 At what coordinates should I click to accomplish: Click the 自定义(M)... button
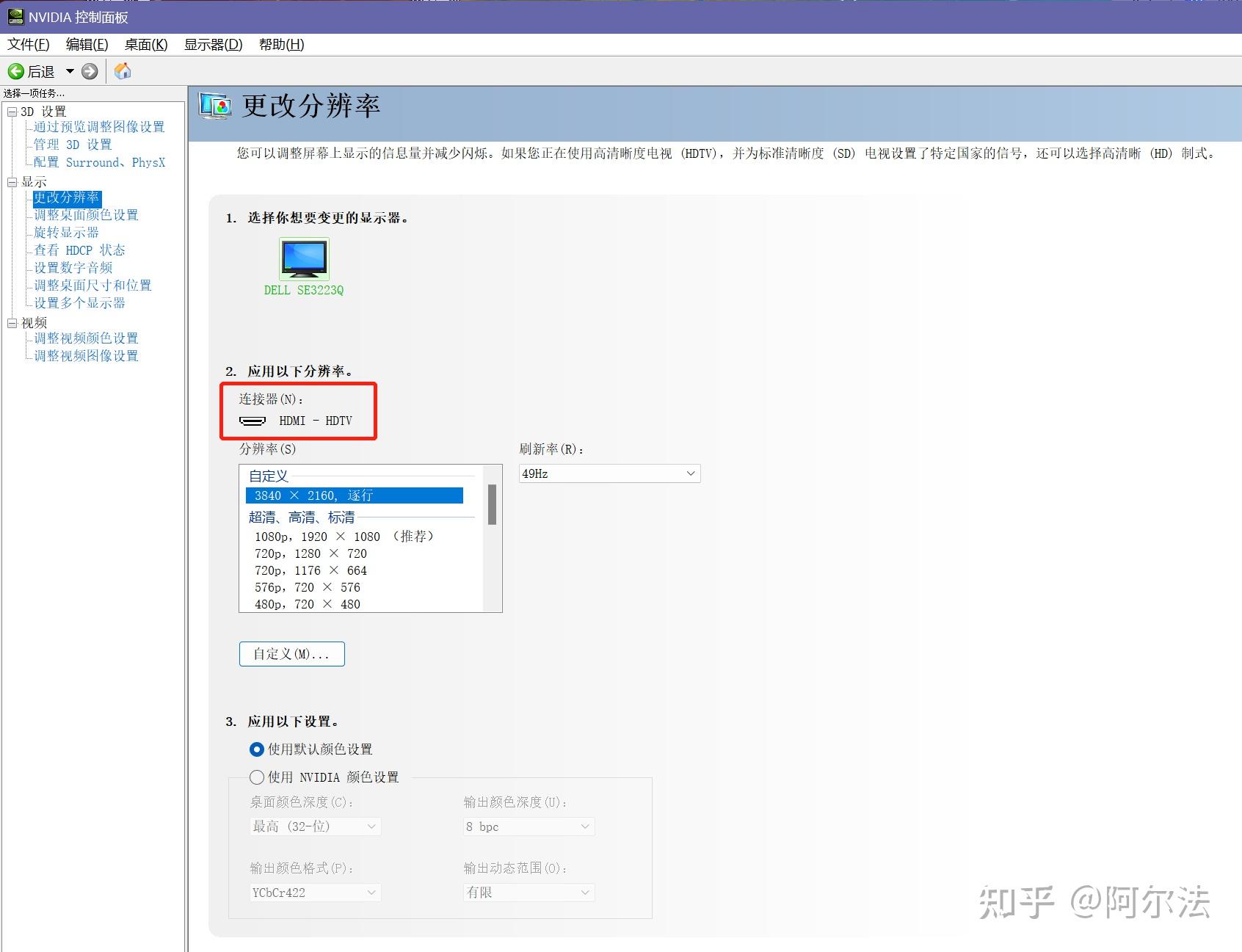(x=292, y=654)
